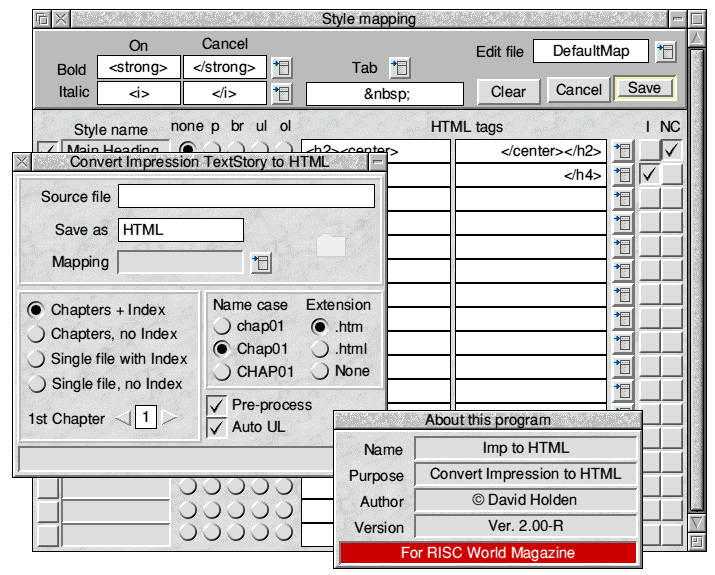Open the Edit file popup menu
Screen dimensions: 715x575
(x=665, y=51)
